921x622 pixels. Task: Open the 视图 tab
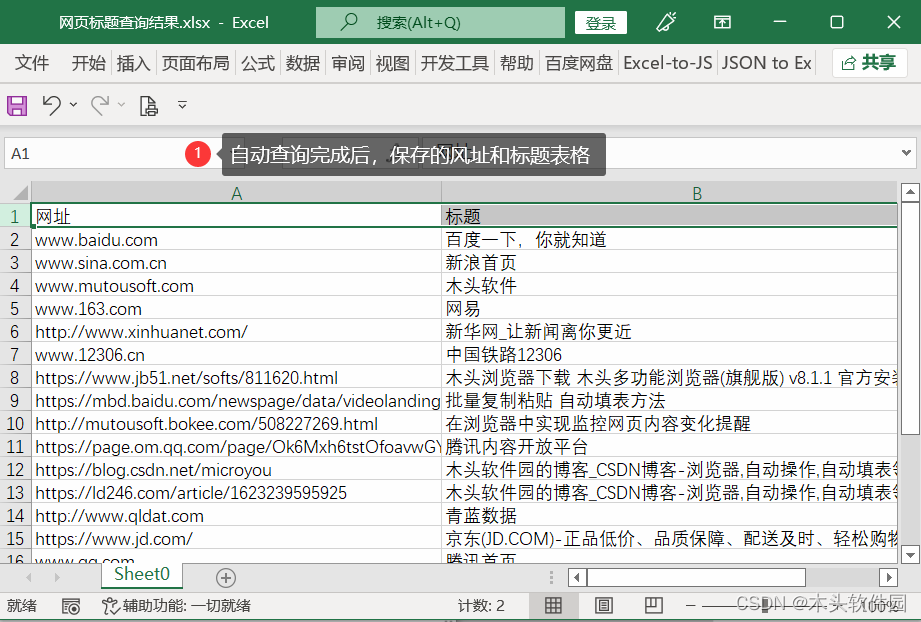392,63
